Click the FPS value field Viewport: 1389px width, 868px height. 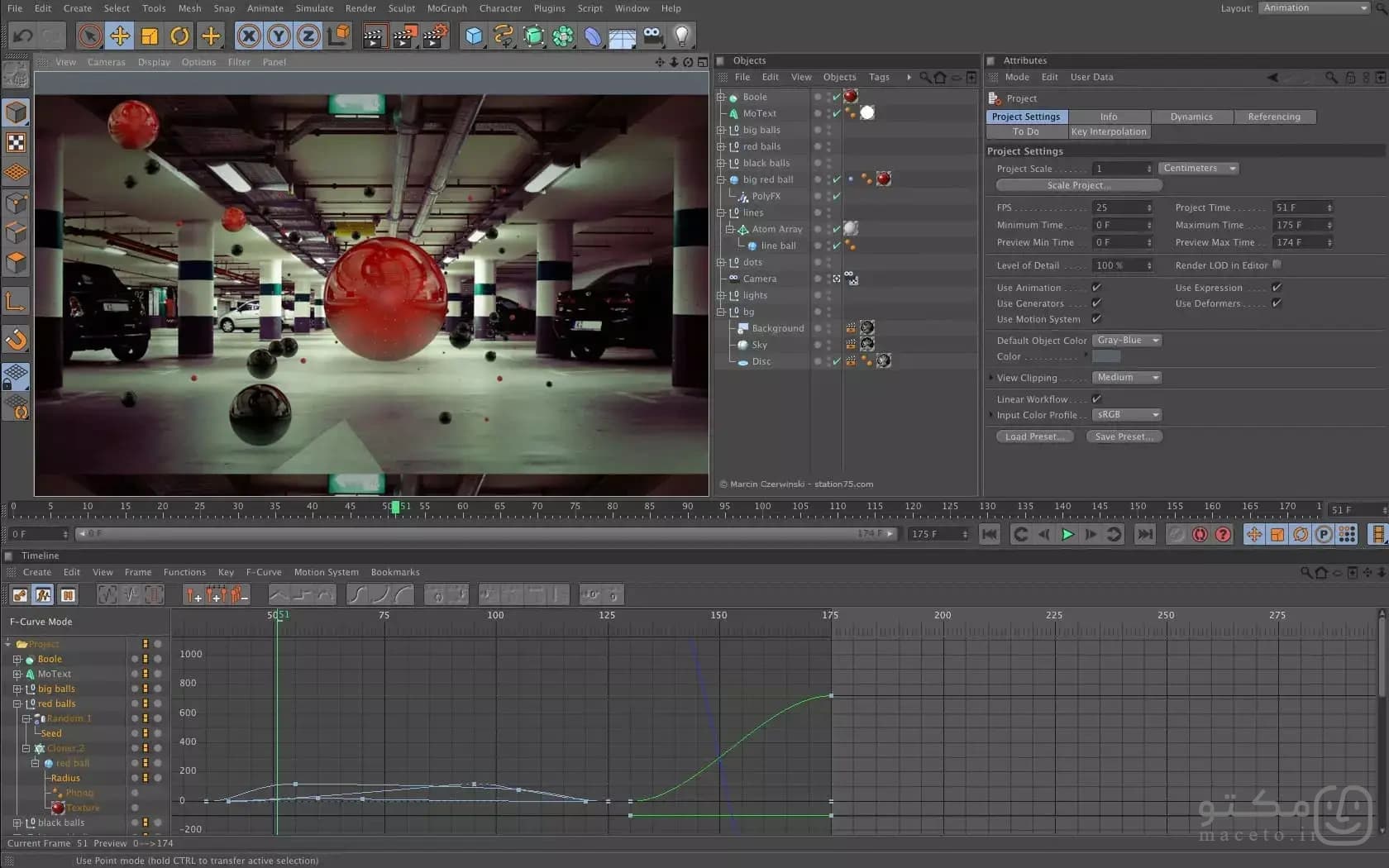(x=1122, y=207)
